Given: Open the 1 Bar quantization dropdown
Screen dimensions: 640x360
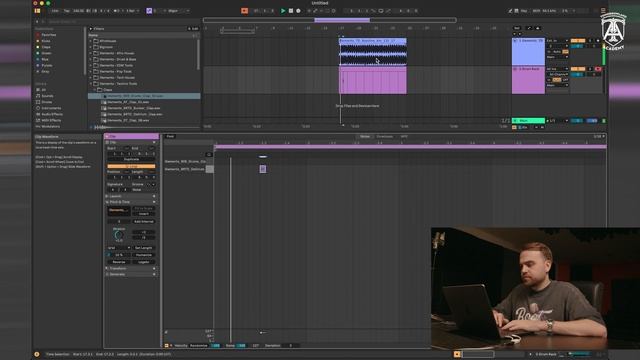Looking at the screenshot, I should (x=133, y=11).
